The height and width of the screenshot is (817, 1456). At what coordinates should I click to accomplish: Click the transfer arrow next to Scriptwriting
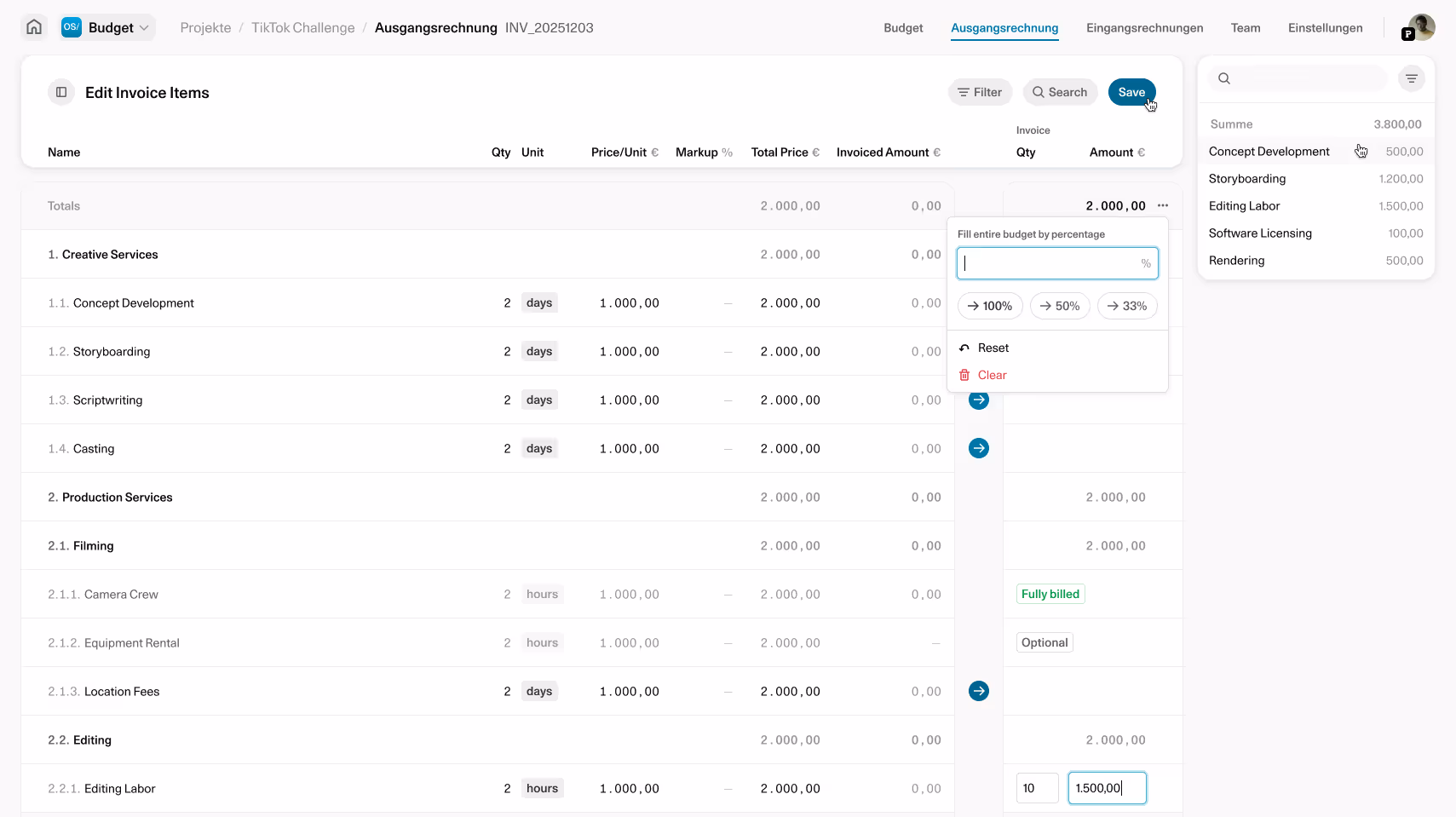pos(978,400)
